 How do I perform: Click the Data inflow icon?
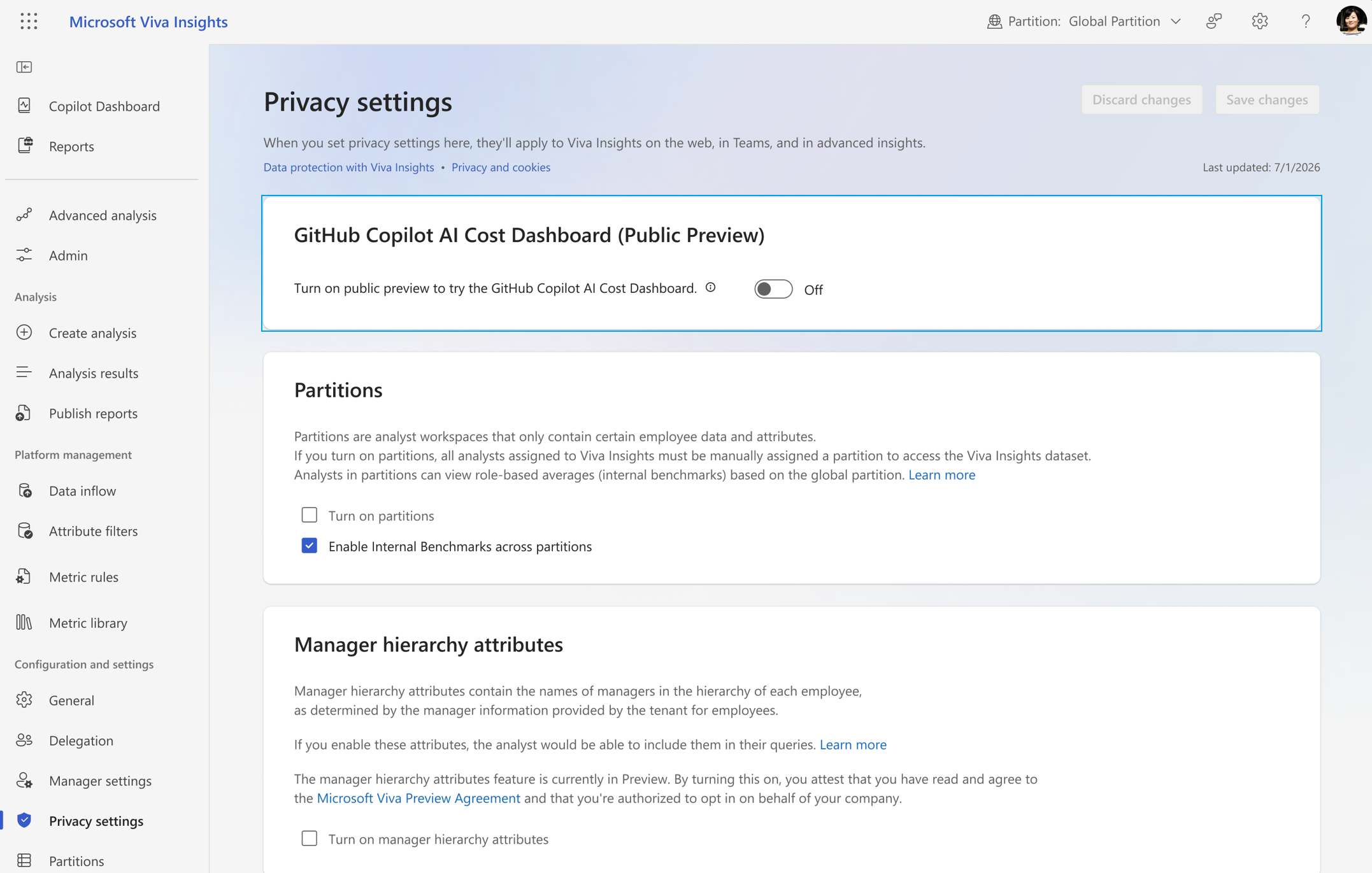pos(25,490)
